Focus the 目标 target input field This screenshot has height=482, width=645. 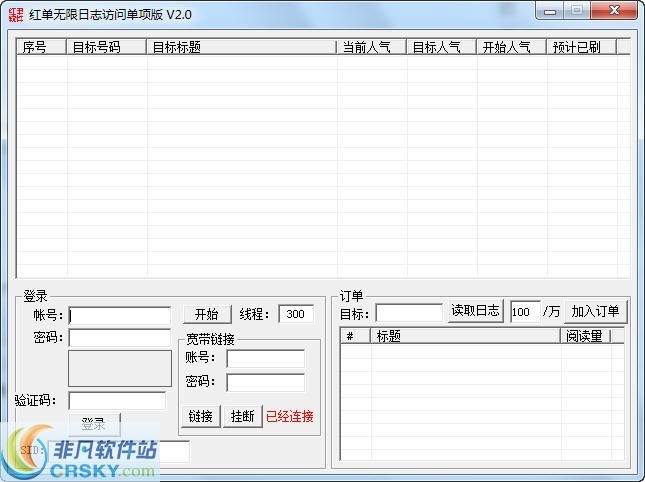[409, 313]
